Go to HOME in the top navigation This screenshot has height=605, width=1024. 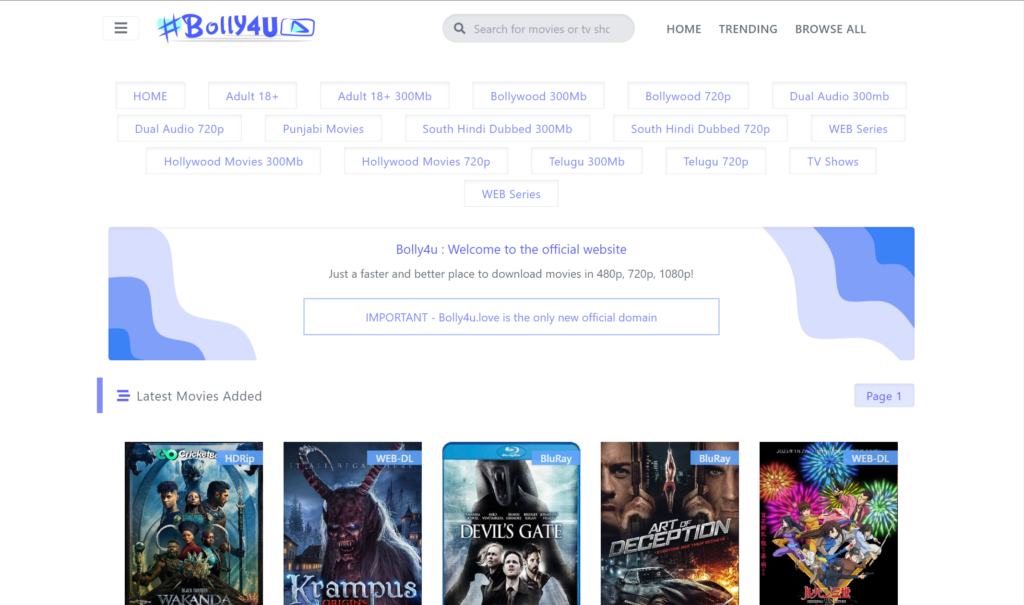(x=683, y=29)
